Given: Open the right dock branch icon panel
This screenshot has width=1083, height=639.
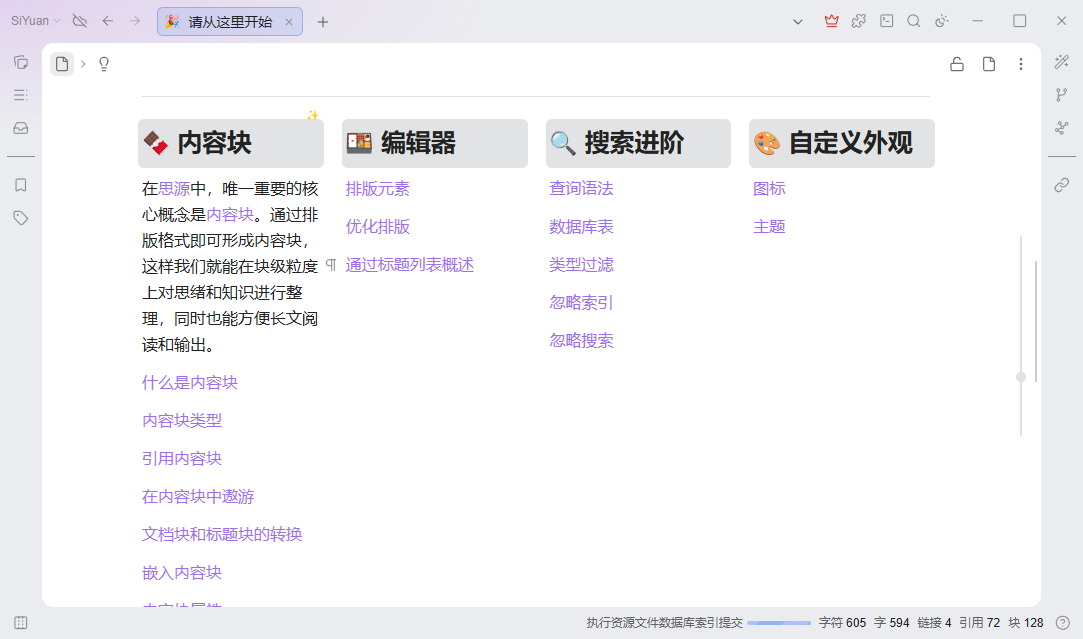Looking at the screenshot, I should [1062, 95].
